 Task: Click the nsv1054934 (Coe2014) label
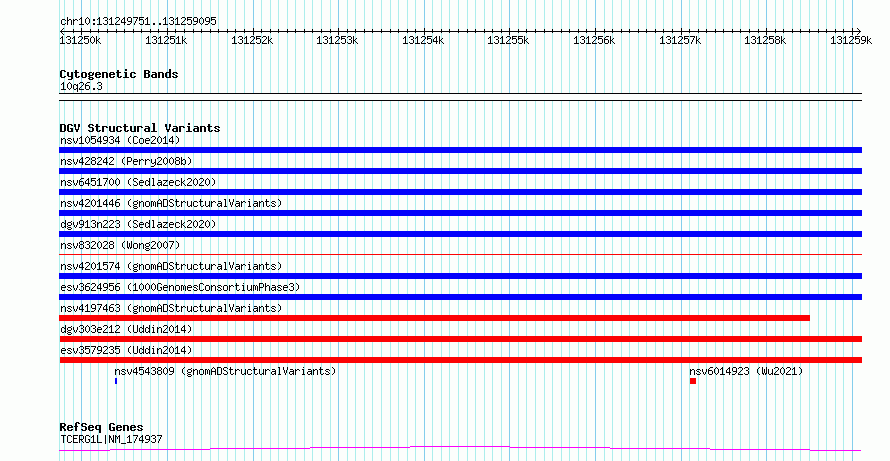click(120, 140)
